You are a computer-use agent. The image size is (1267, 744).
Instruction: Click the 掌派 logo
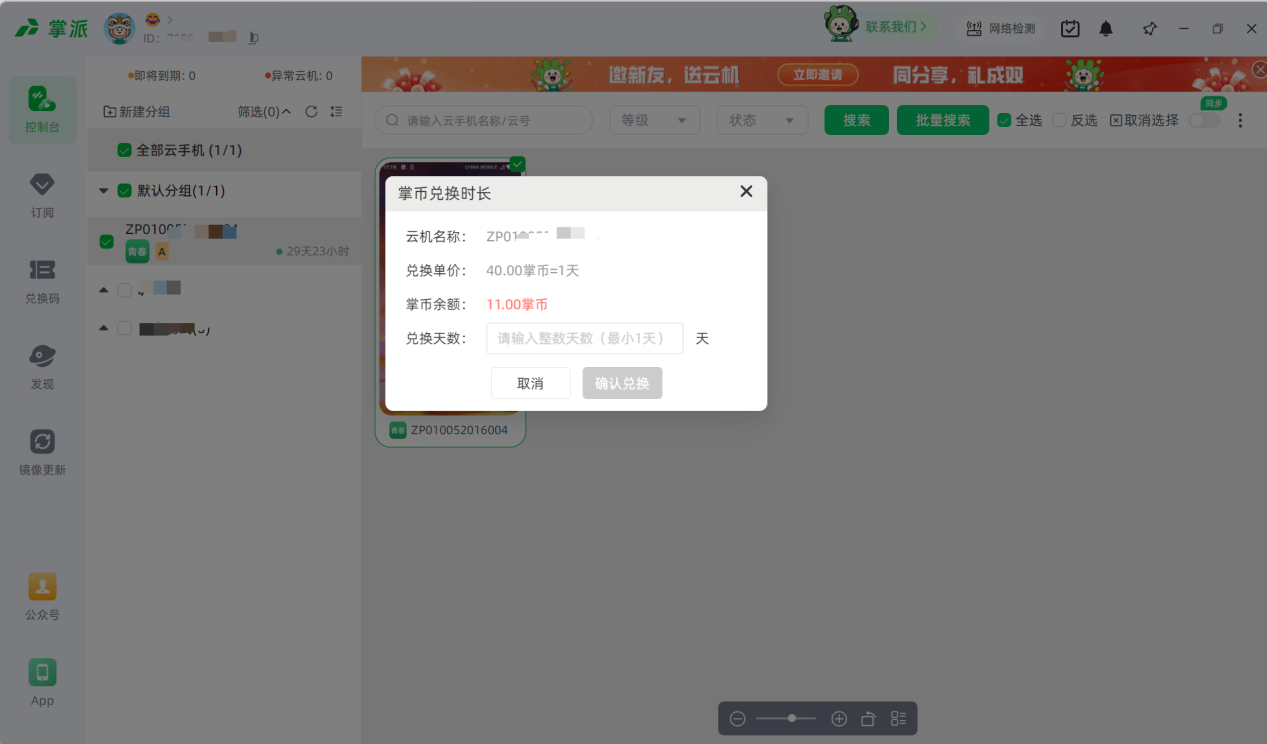coord(52,28)
